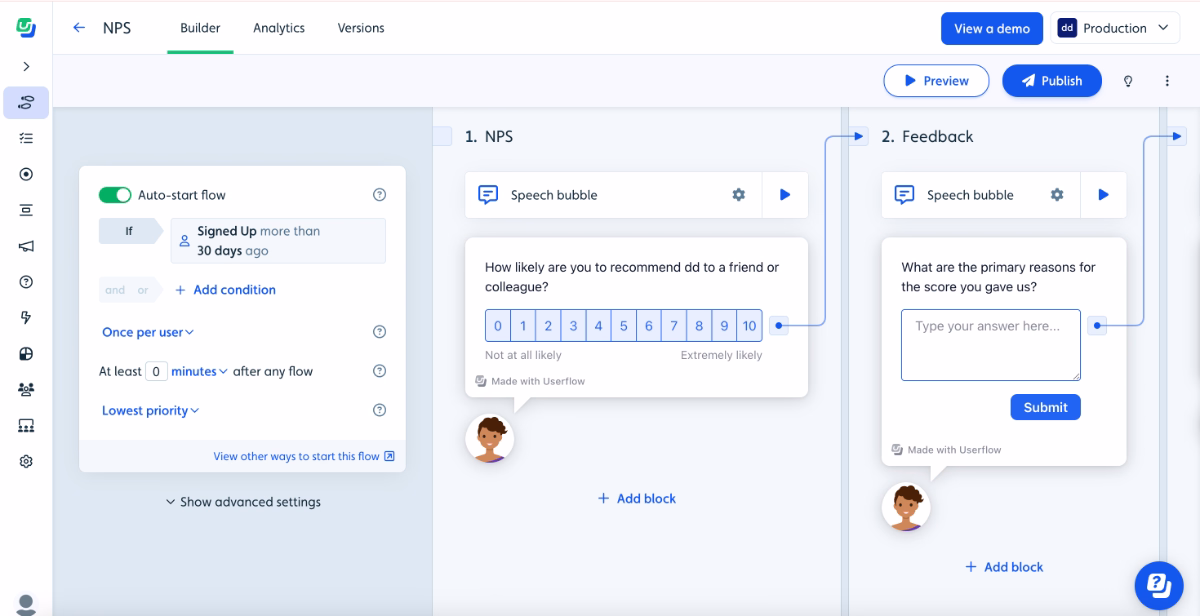
Task: Switch to the Analytics tab
Action: 278,28
